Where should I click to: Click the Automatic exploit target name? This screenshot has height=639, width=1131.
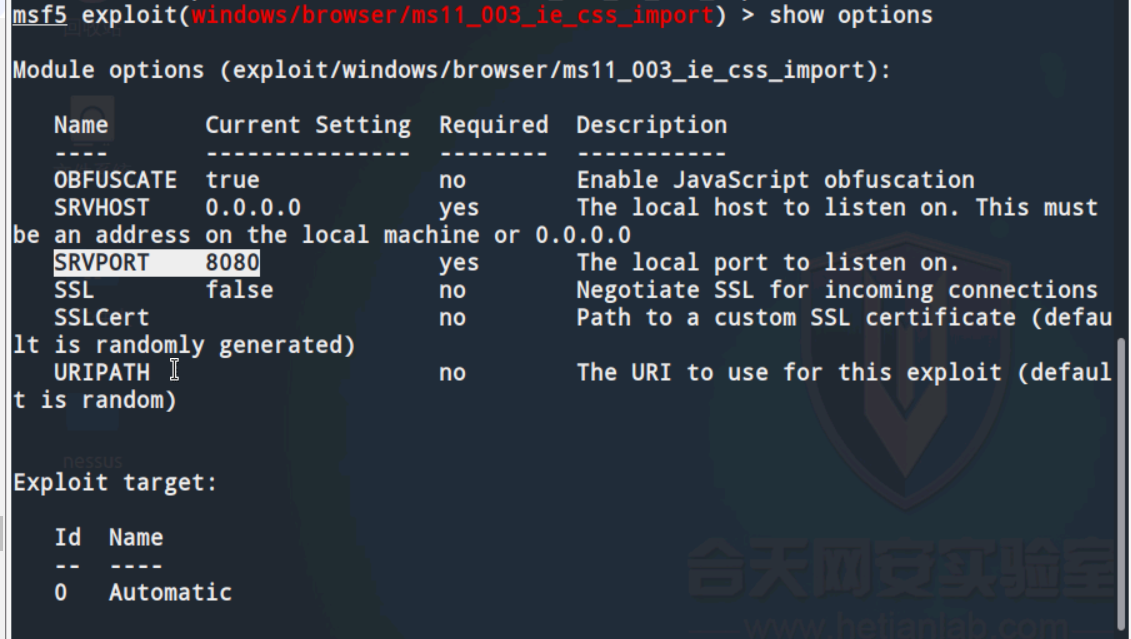point(170,592)
